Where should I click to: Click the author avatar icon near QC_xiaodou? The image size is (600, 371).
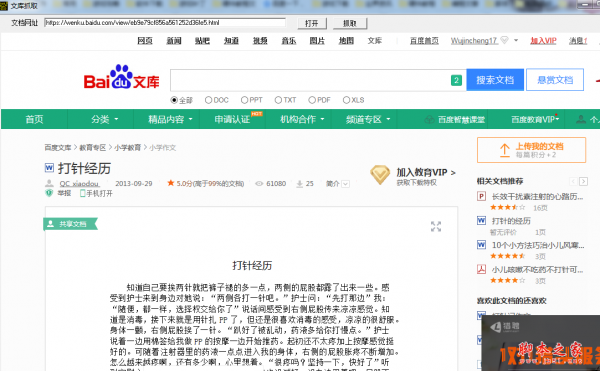[49, 183]
